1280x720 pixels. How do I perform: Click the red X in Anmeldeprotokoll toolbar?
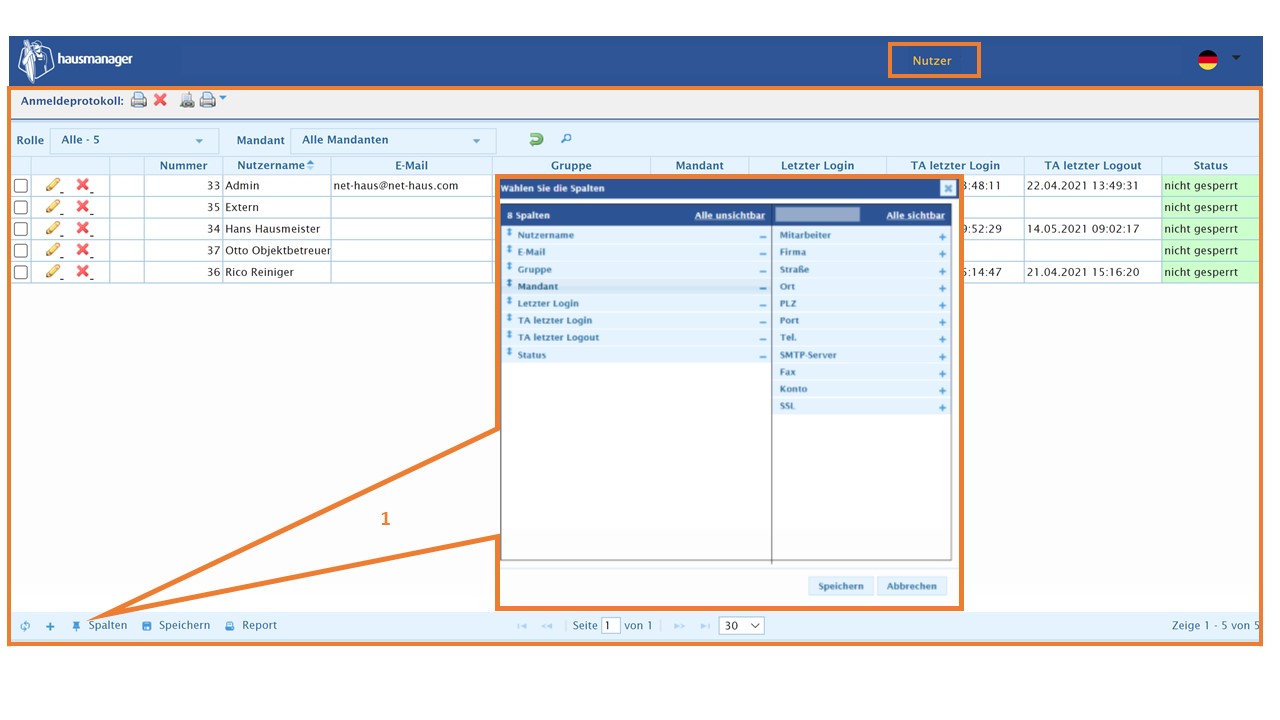[160, 100]
